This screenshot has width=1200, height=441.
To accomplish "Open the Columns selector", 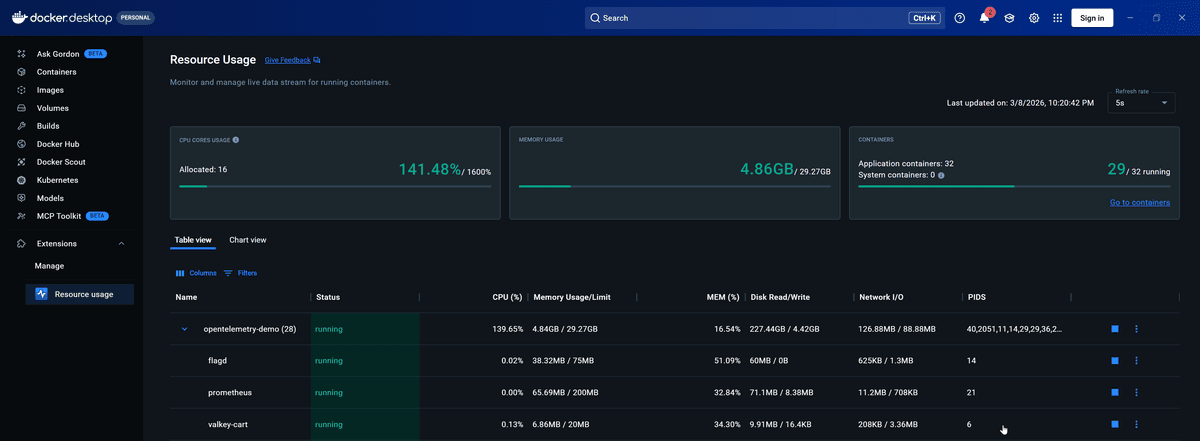I will (x=196, y=273).
